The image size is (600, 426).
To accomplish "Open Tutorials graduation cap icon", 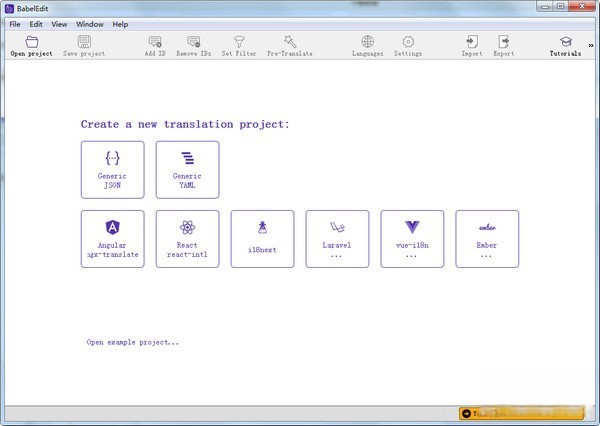I will click(566, 41).
